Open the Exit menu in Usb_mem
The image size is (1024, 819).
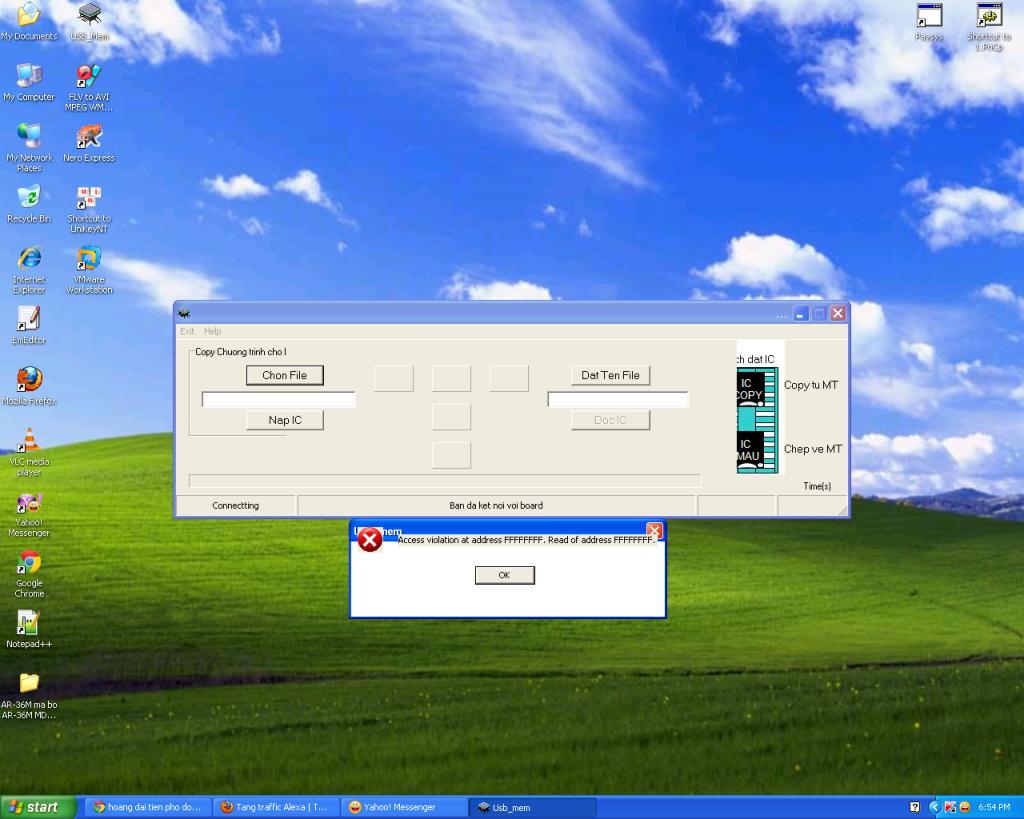click(187, 331)
